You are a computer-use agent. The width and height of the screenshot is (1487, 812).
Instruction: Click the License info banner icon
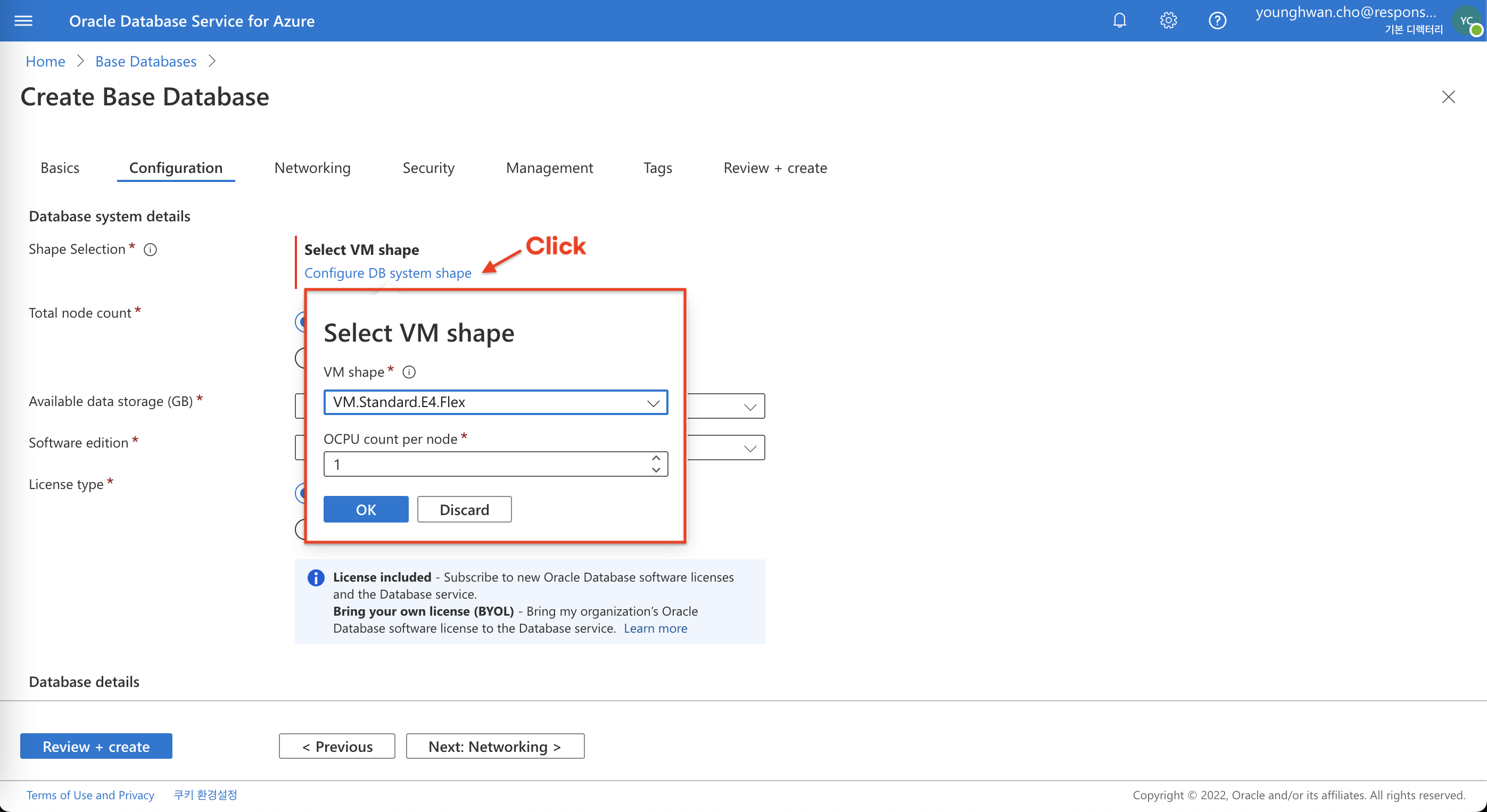pos(316,577)
